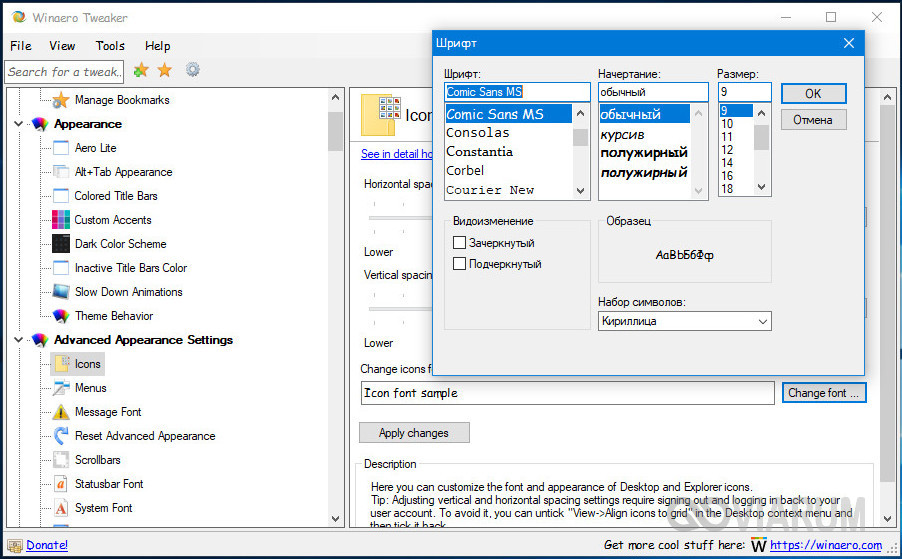Click the orange Bookmarks star toolbar icon

[x=165, y=70]
